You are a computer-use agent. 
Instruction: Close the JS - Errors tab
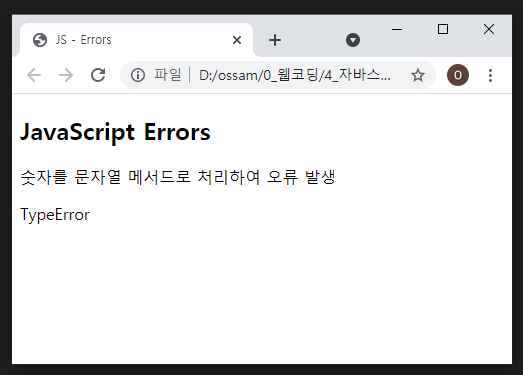coord(237,40)
